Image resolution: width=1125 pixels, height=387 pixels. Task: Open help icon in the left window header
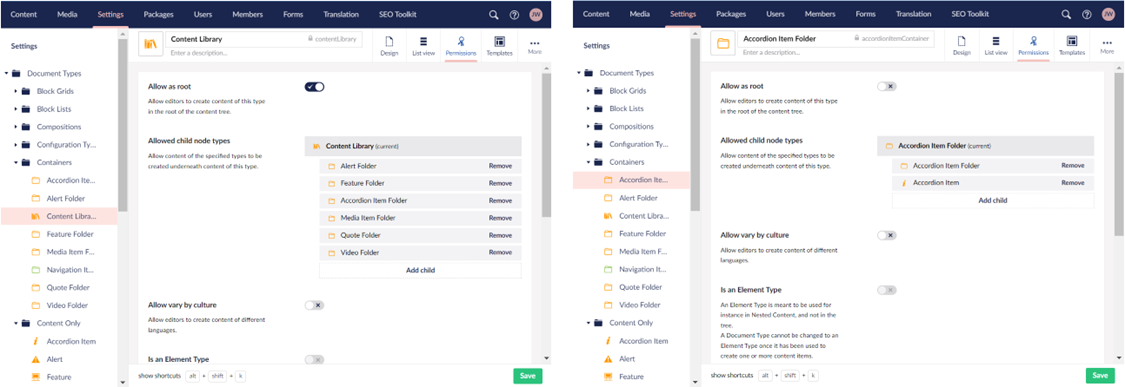[x=514, y=14]
